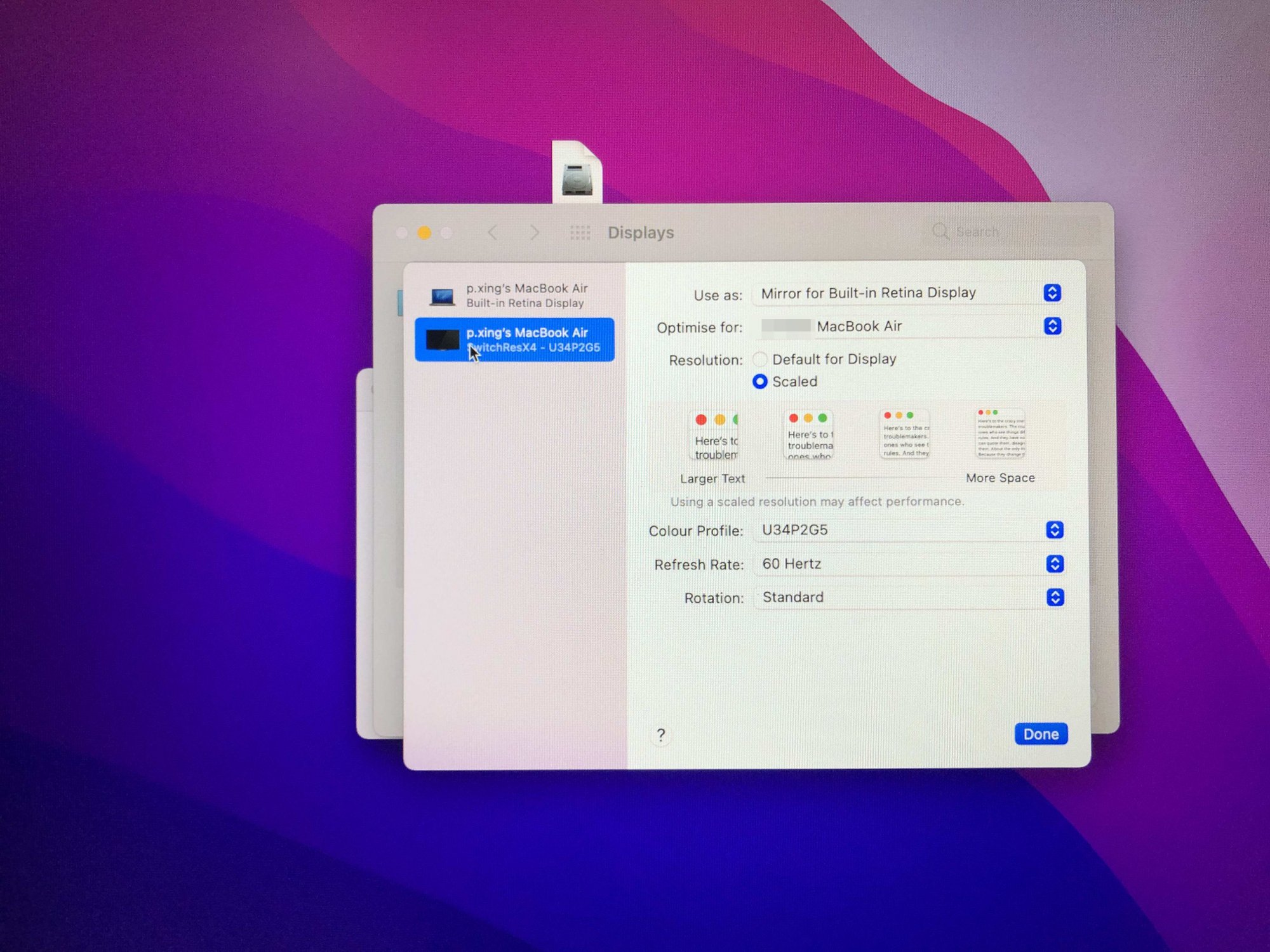Click the More Space label
This screenshot has width=1270, height=952.
(x=1000, y=478)
